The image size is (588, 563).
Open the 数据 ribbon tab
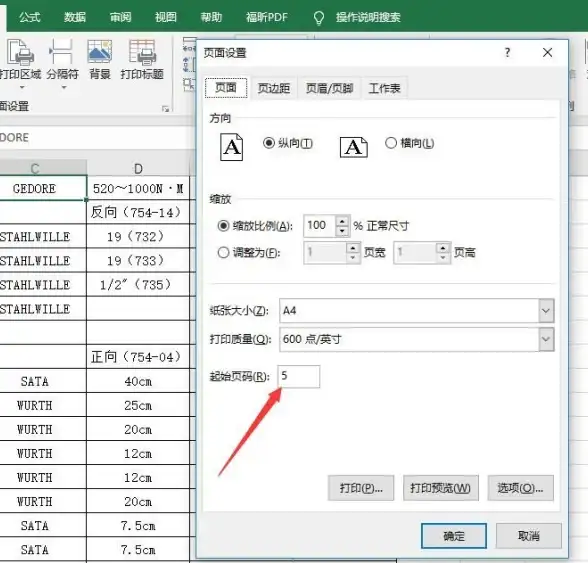click(75, 17)
